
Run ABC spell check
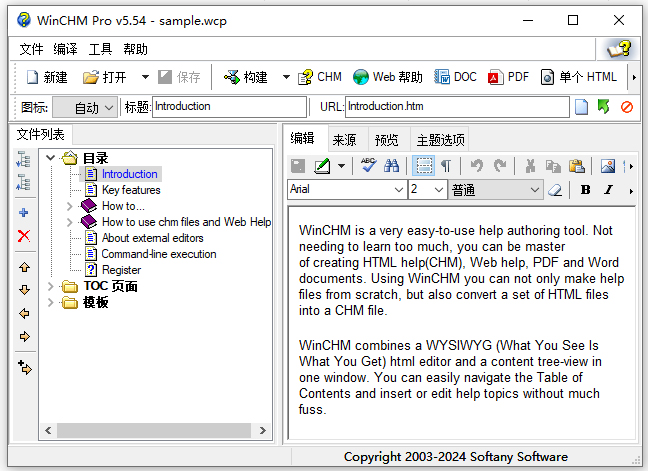368,165
